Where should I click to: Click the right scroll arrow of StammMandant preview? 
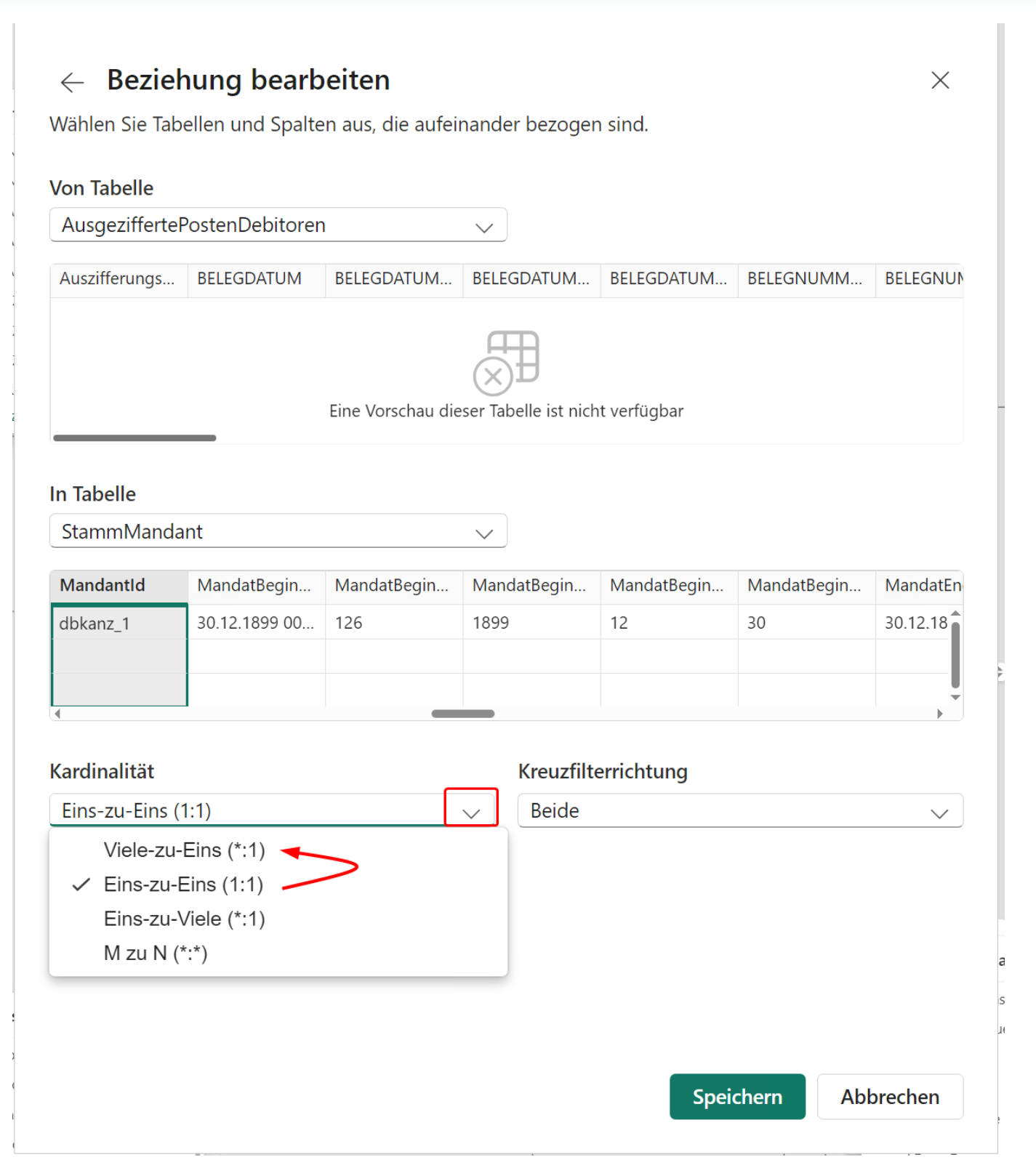pyautogui.click(x=940, y=714)
